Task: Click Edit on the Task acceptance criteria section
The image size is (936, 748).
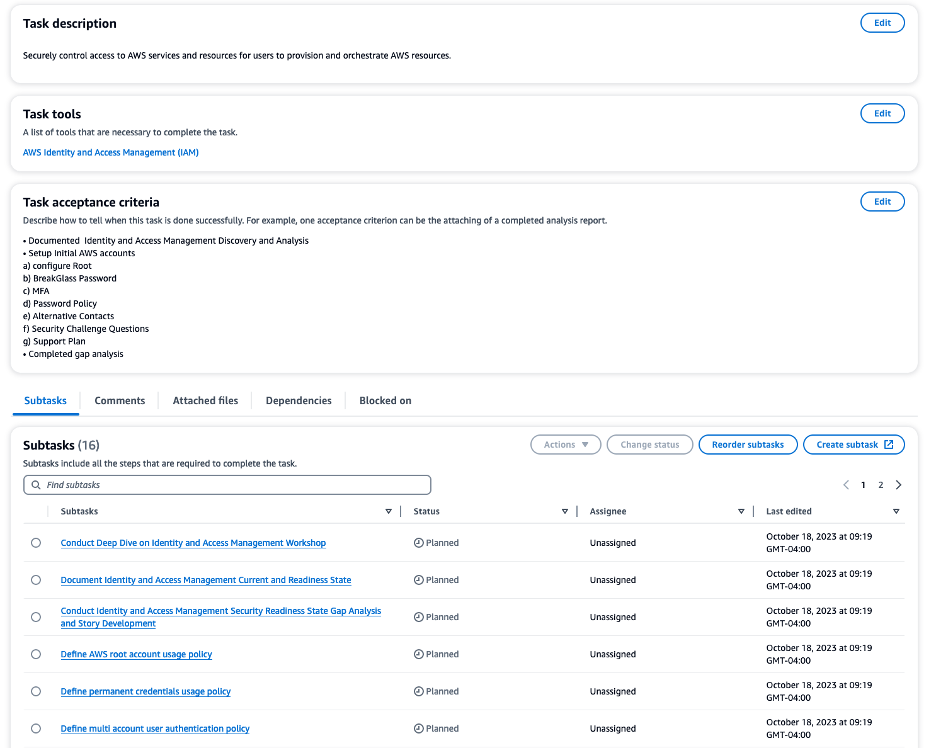Action: coord(881,201)
